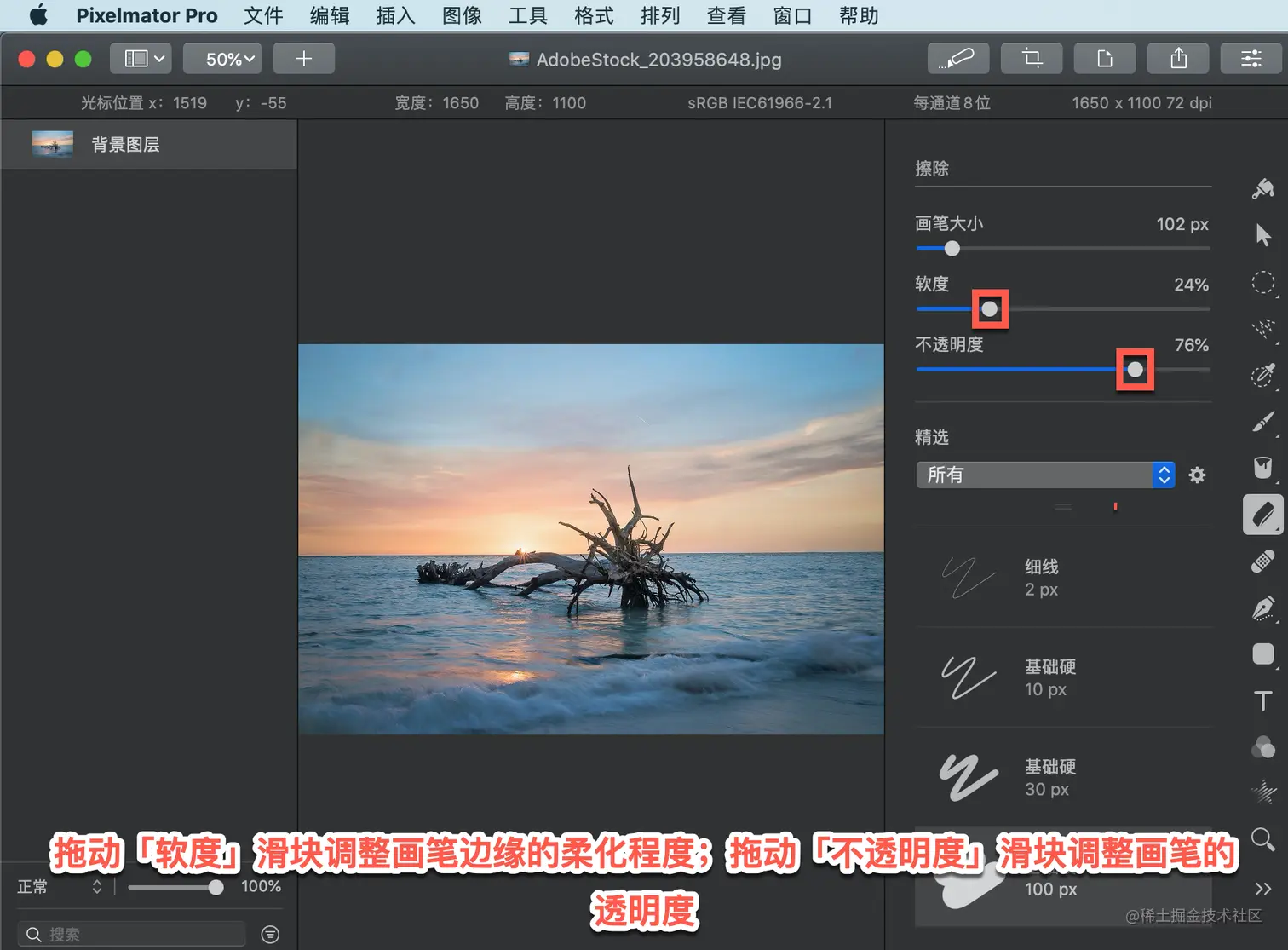1288x950 pixels.
Task: Toggle the tool options sliders icon
Action: click(1251, 59)
